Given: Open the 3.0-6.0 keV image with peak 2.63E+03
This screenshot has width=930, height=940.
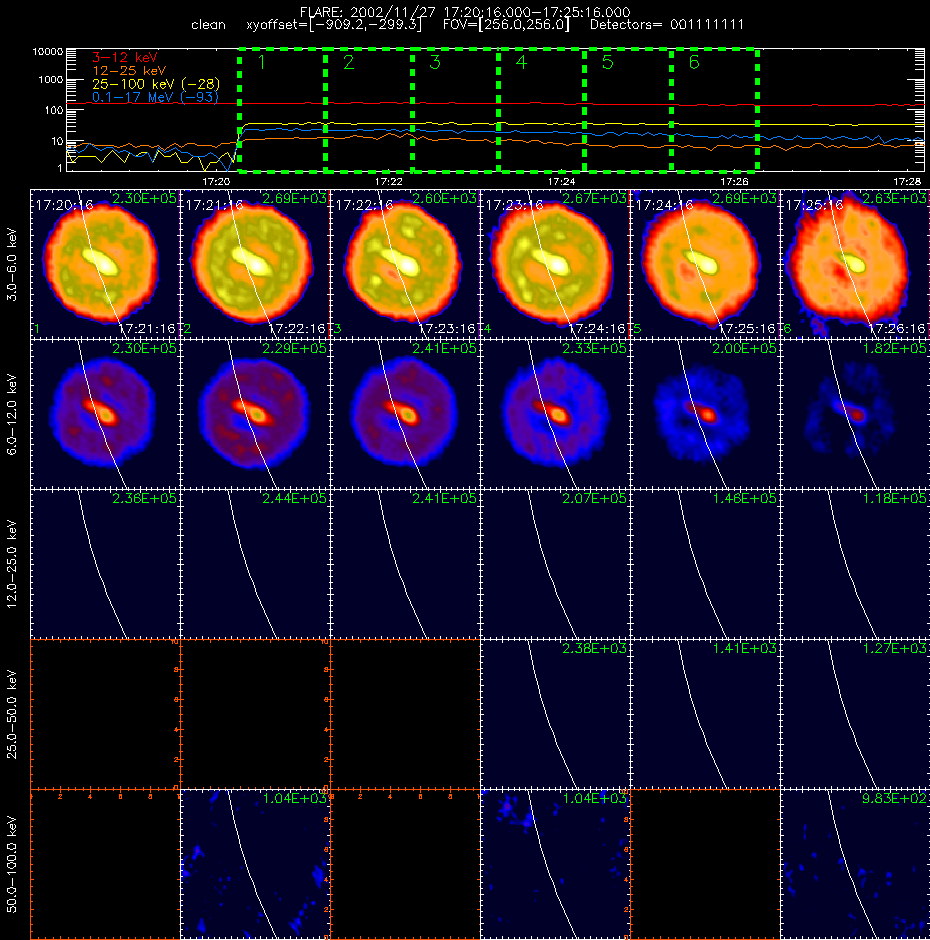Looking at the screenshot, I should [855, 264].
